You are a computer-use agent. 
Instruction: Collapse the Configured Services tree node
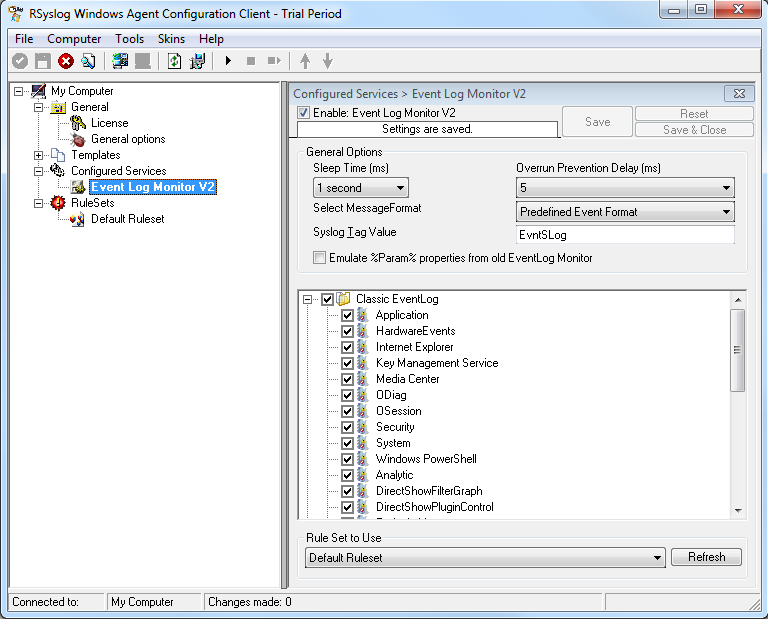(x=38, y=171)
